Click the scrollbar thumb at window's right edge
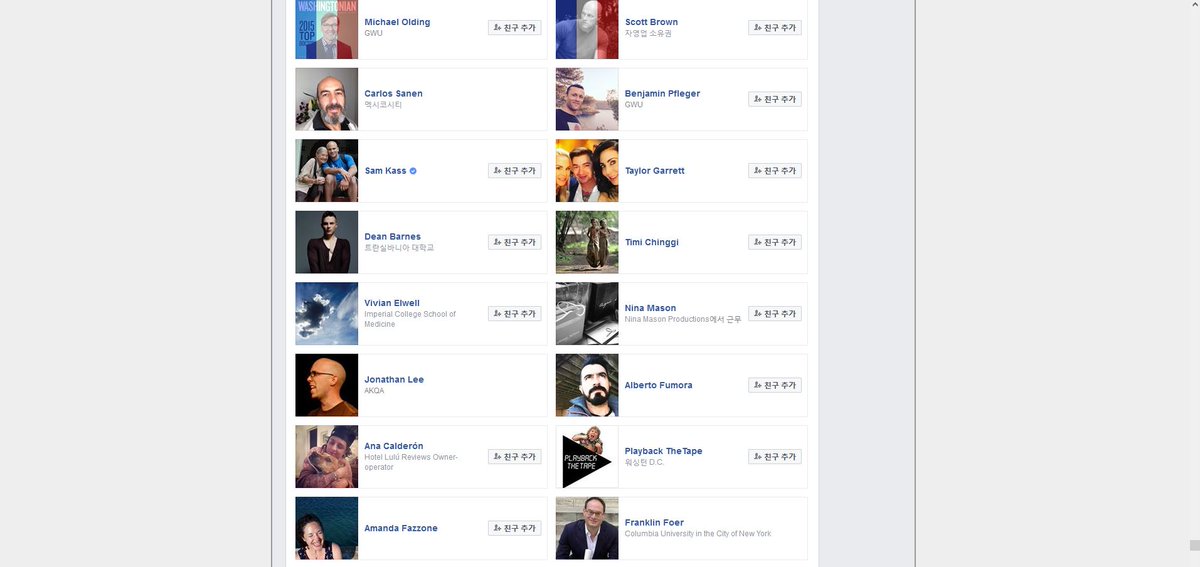1200x567 pixels. [1194, 545]
